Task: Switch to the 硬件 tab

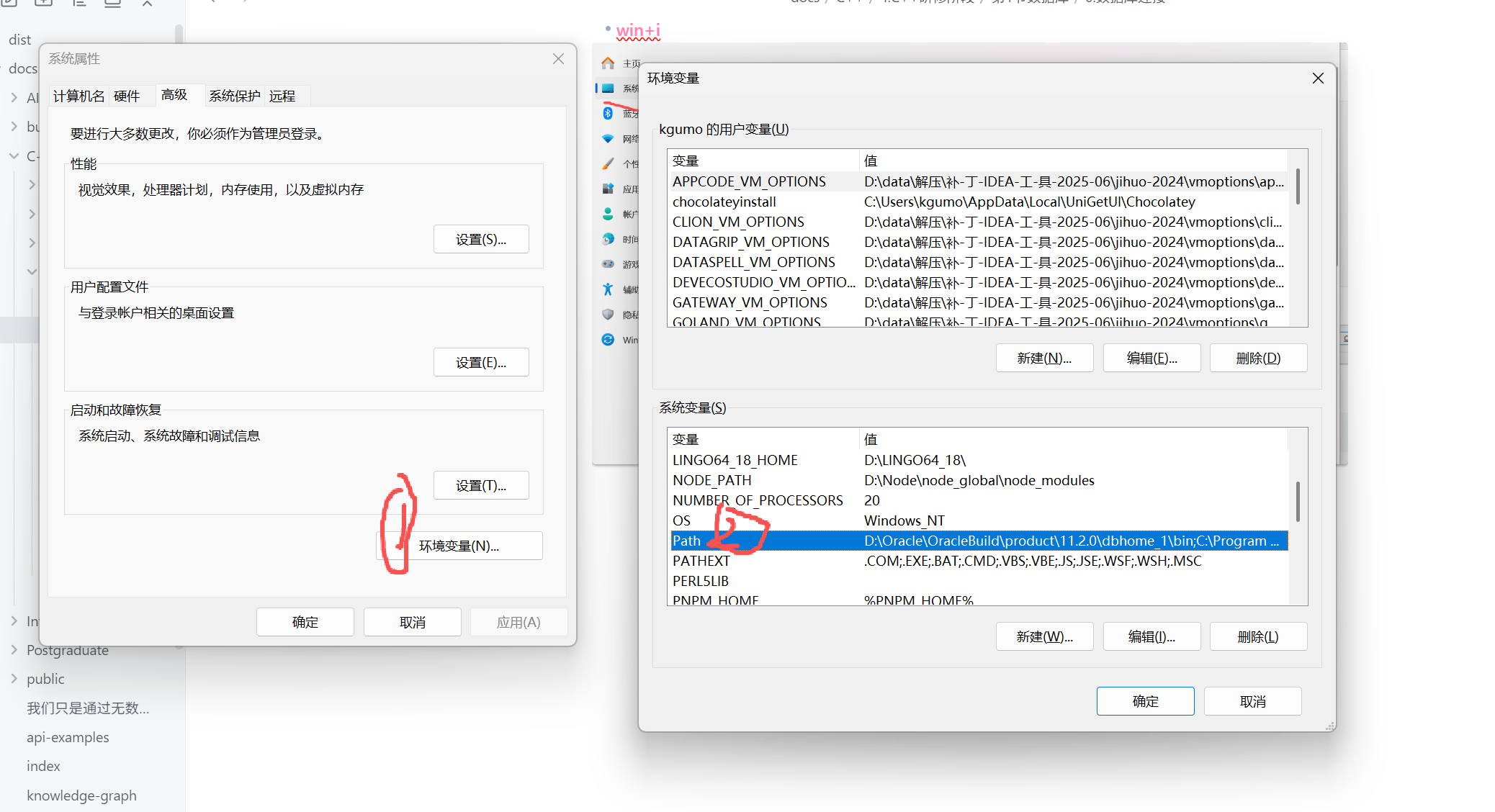Action: point(127,96)
